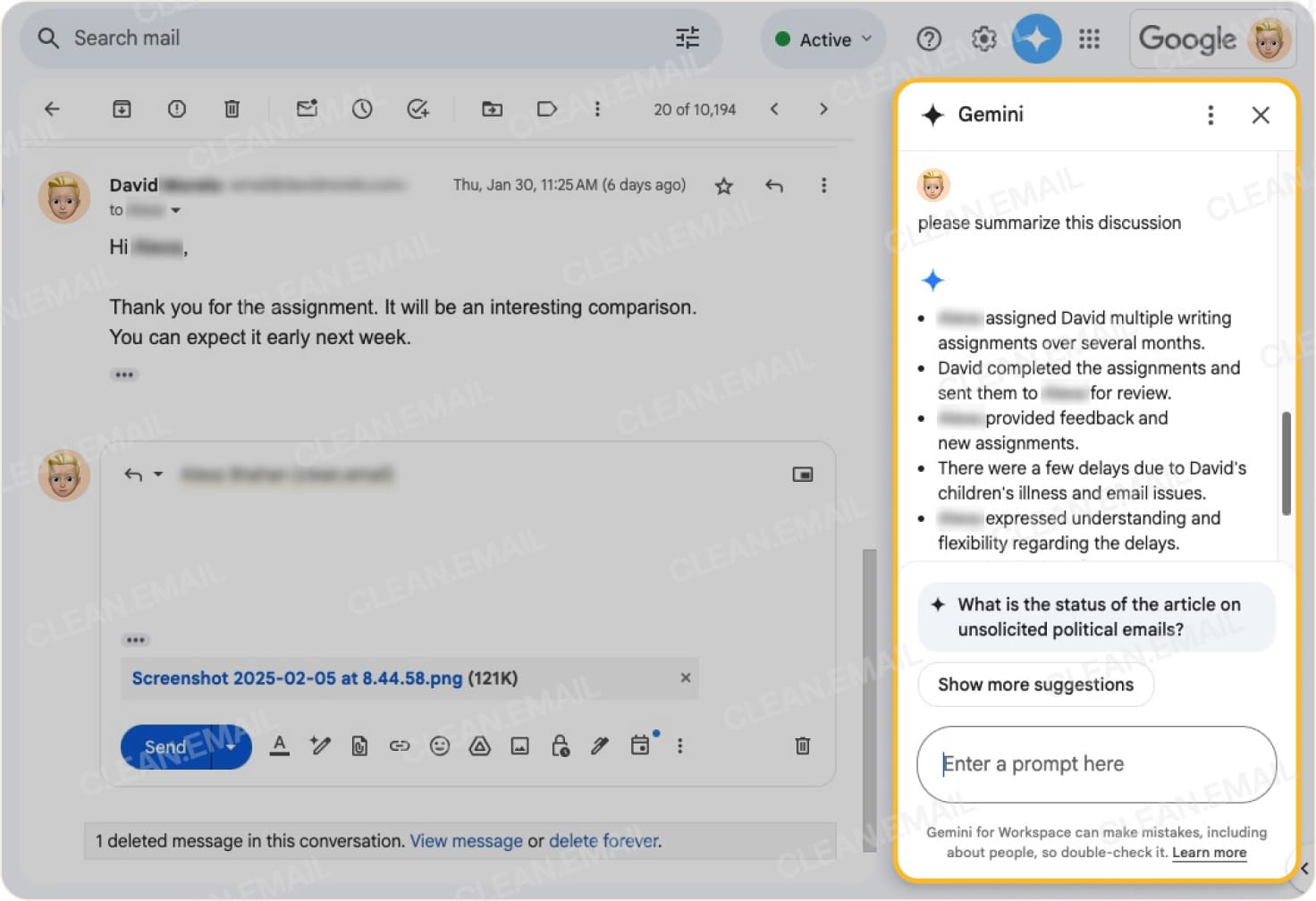Add email to Tasks

(418, 108)
